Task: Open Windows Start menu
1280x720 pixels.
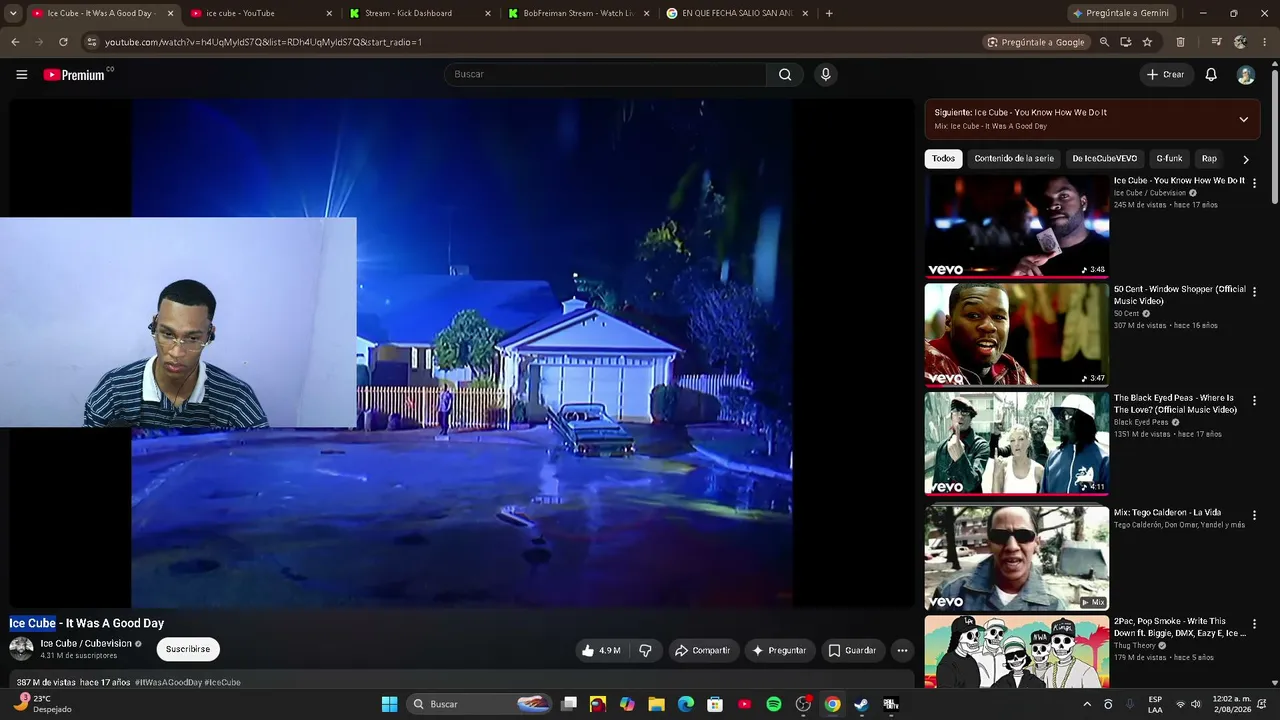Action: tap(389, 704)
